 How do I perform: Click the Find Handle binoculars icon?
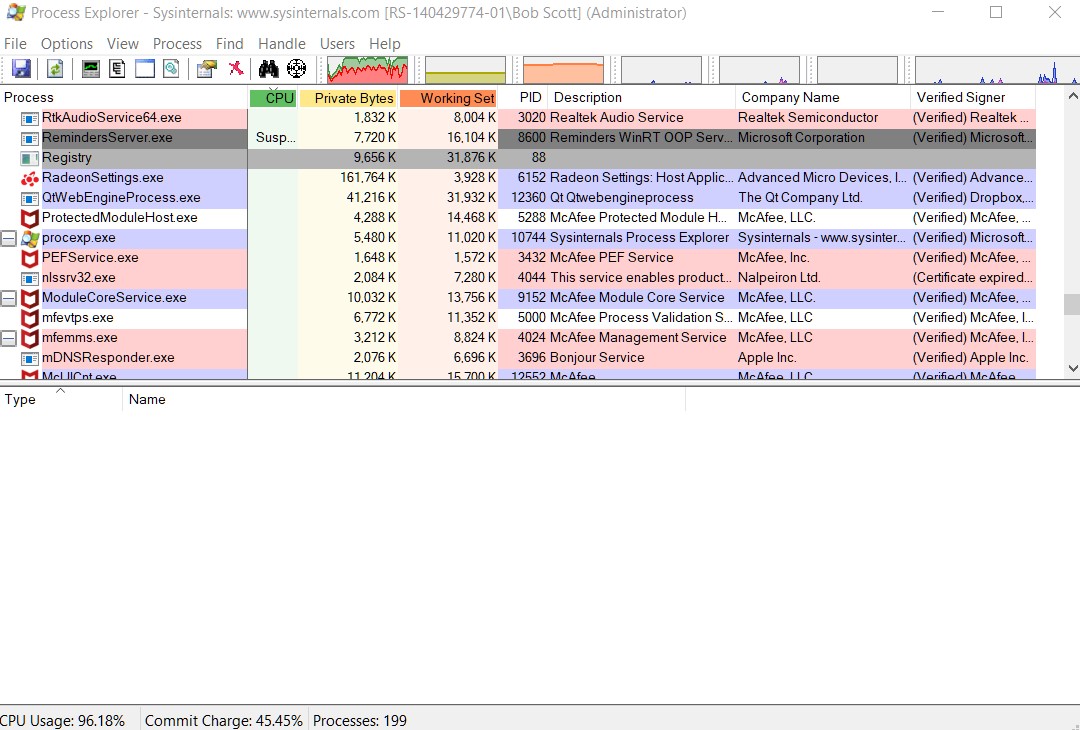(x=269, y=69)
